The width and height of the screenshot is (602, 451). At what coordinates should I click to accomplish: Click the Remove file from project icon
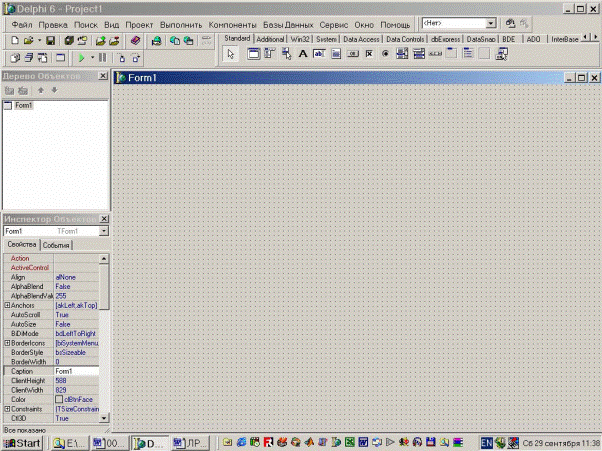click(x=114, y=40)
